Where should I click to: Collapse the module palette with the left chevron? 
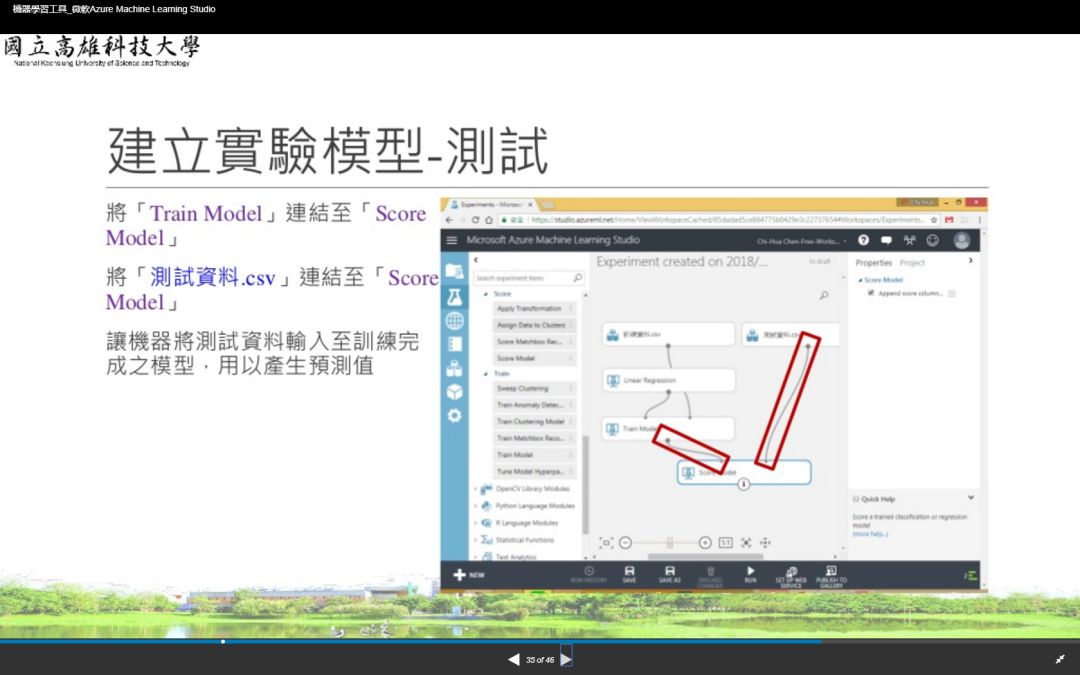pos(476,260)
